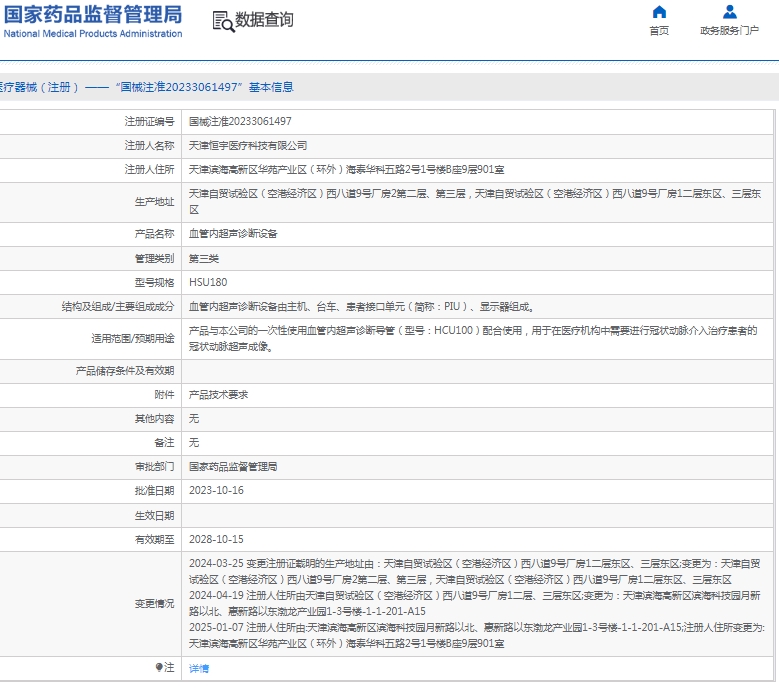Click the 无 value in 其他内容 row

(194, 419)
